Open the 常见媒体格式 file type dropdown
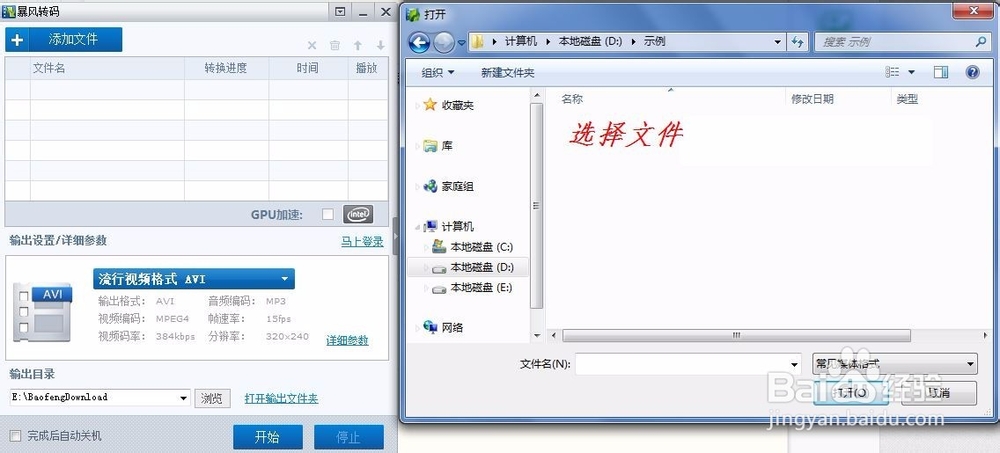 [895, 364]
